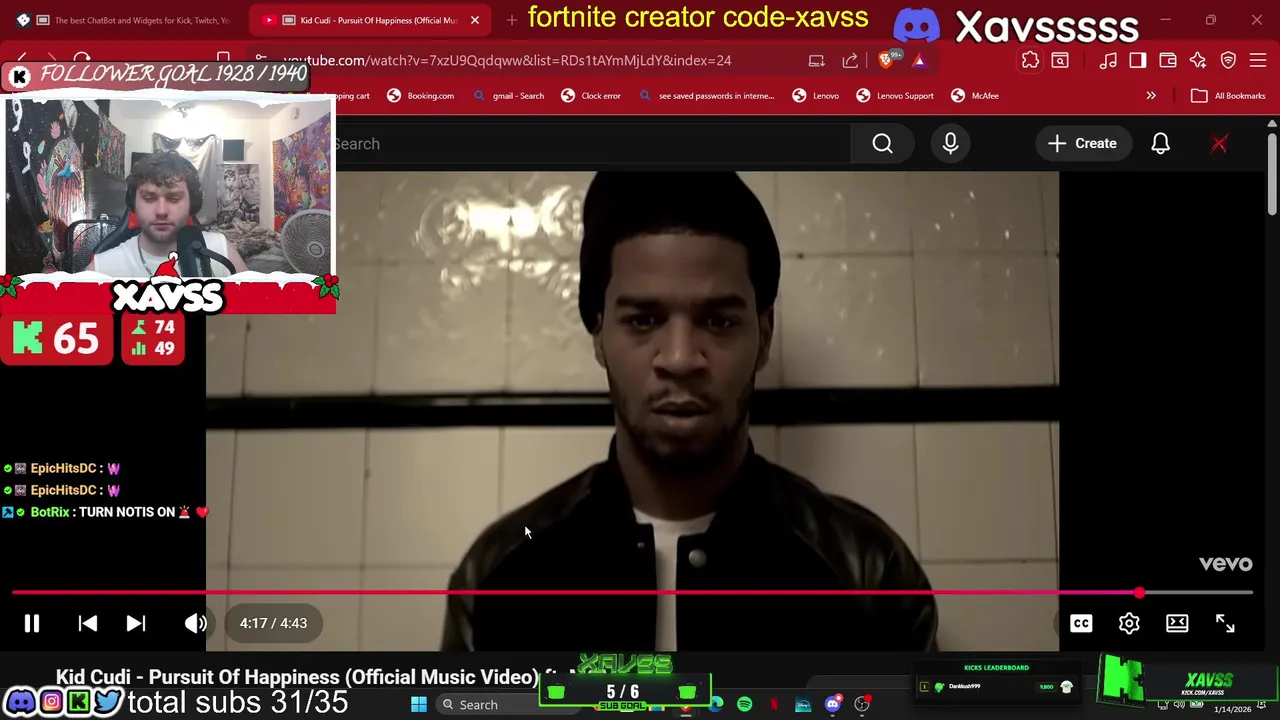Open the saved passwords bookmark
Screen dimensions: 1280x720
pos(706,96)
